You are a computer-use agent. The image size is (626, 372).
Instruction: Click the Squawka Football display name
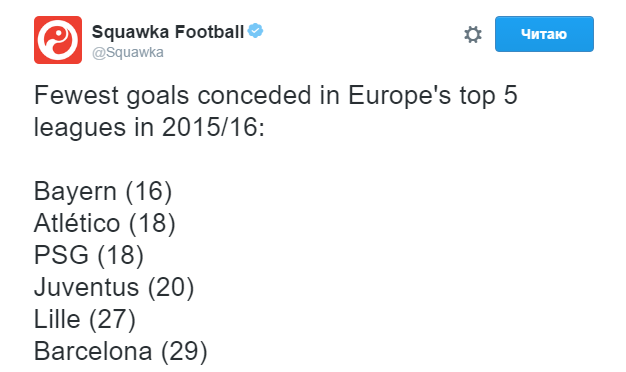point(168,32)
